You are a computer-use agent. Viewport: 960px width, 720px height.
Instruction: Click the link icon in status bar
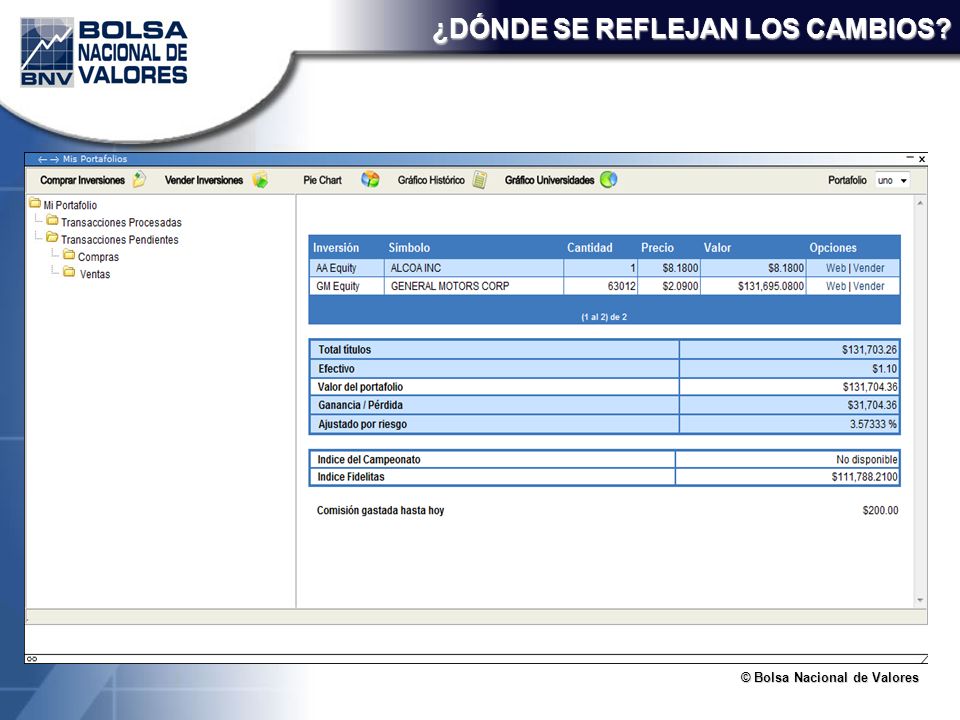tap(32, 659)
